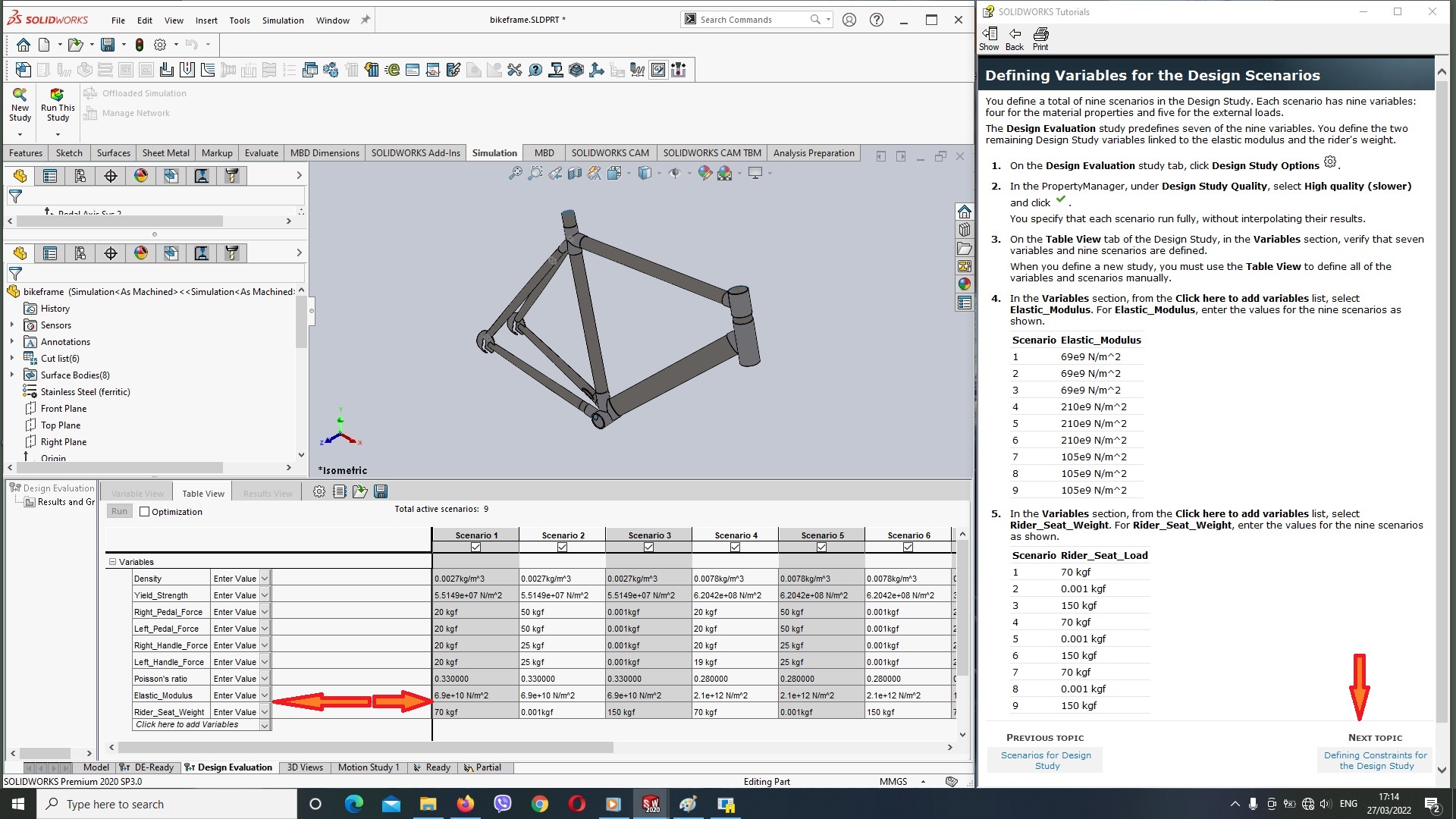
Task: Open the Table View tab
Action: click(x=202, y=493)
